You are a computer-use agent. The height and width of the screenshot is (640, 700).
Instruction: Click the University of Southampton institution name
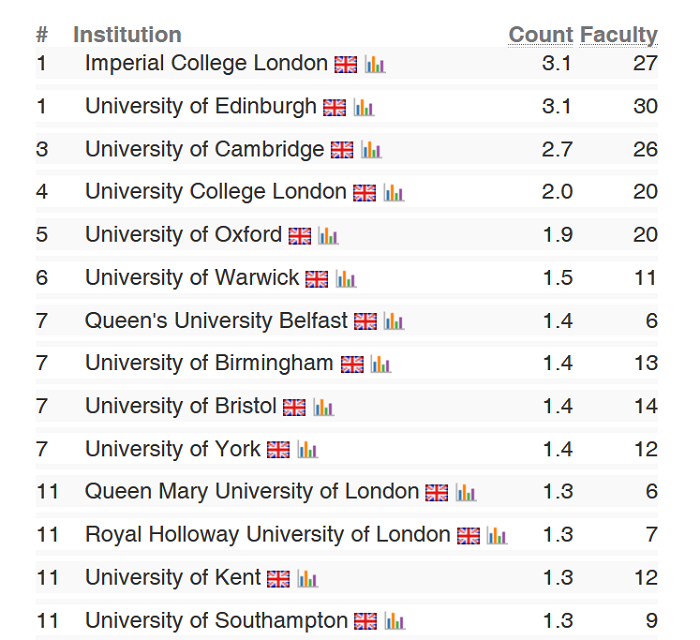(216, 620)
